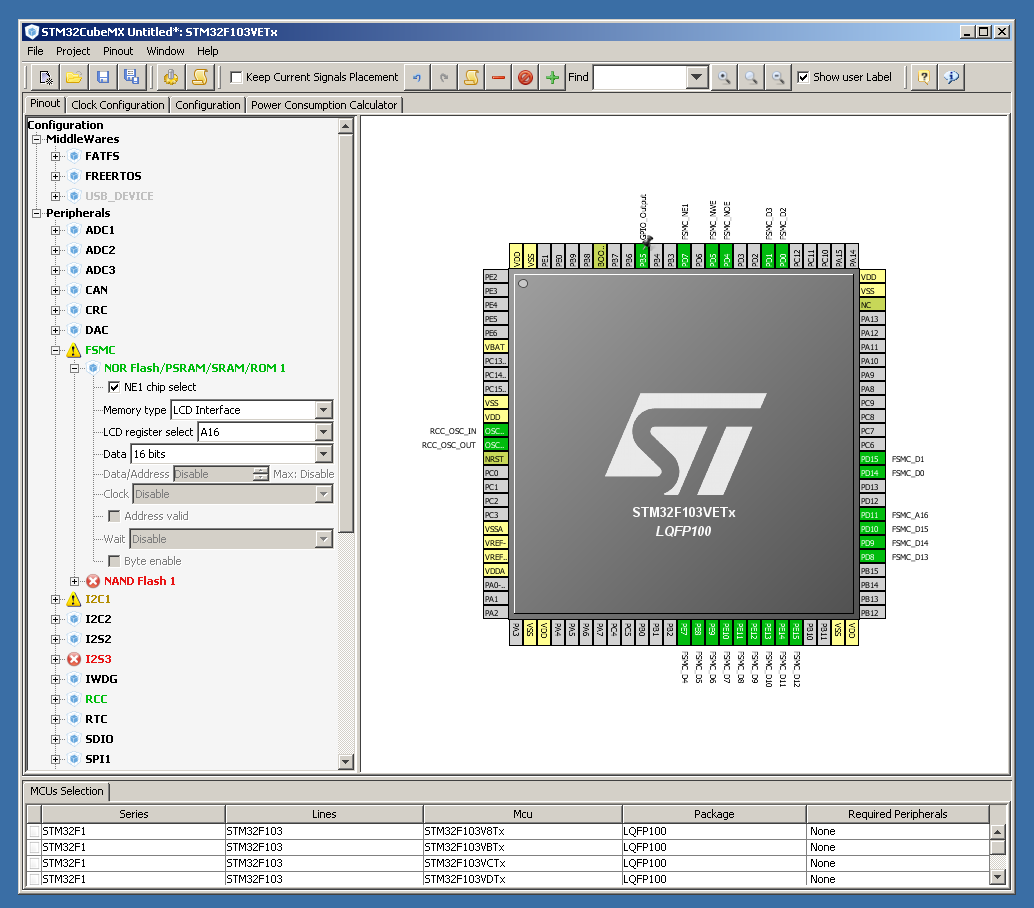The image size is (1034, 908).
Task: Click the green plus icon near Find
Action: coord(552,77)
